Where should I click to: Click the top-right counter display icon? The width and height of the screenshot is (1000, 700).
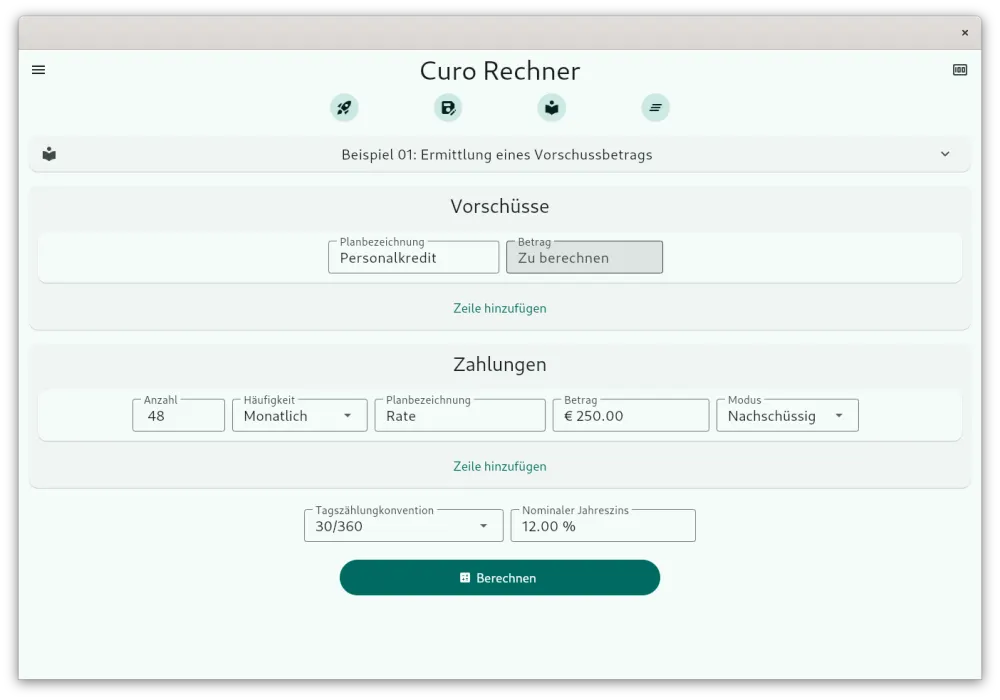coord(960,69)
